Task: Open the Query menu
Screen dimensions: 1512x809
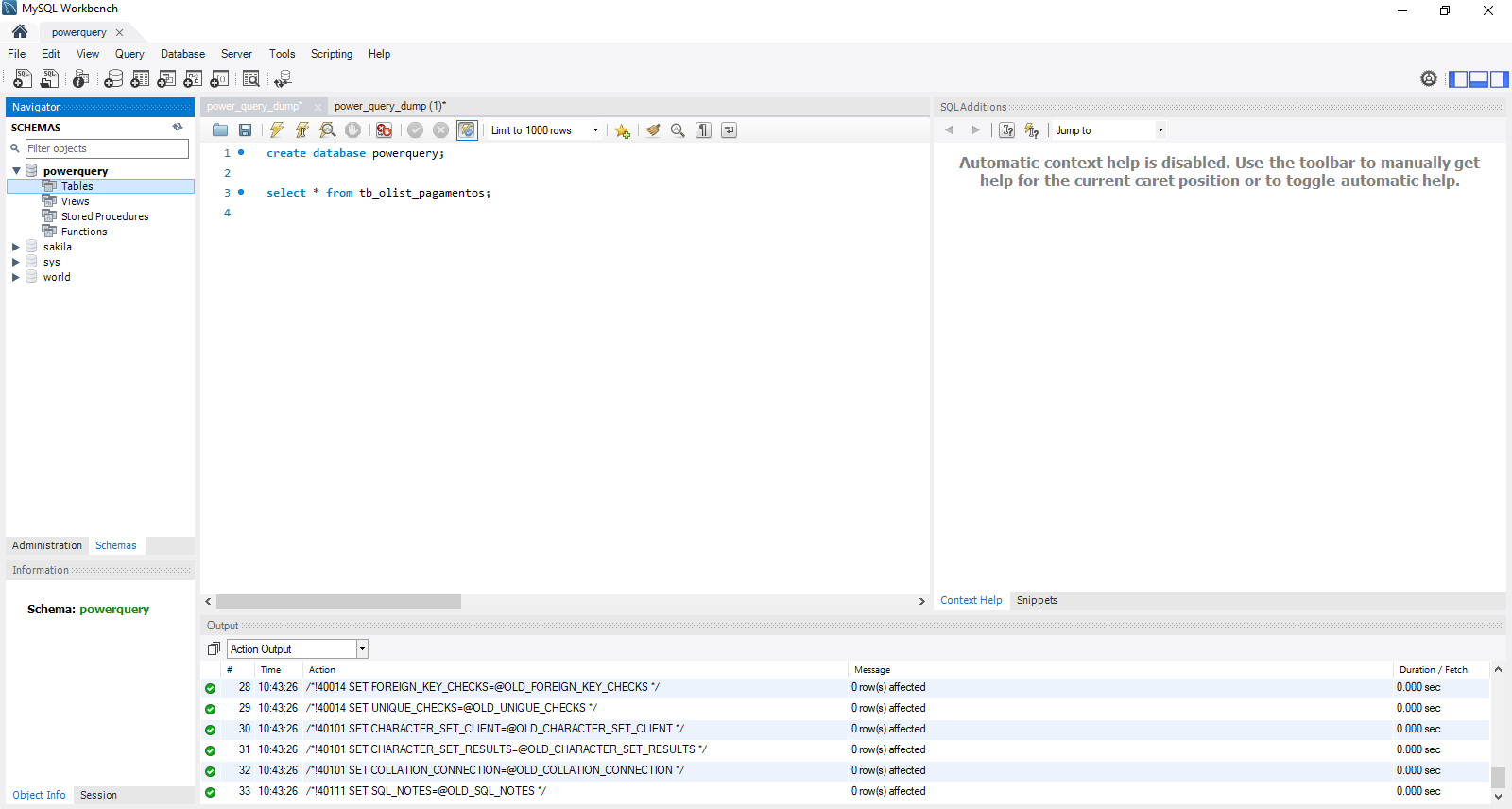Action: (x=129, y=54)
